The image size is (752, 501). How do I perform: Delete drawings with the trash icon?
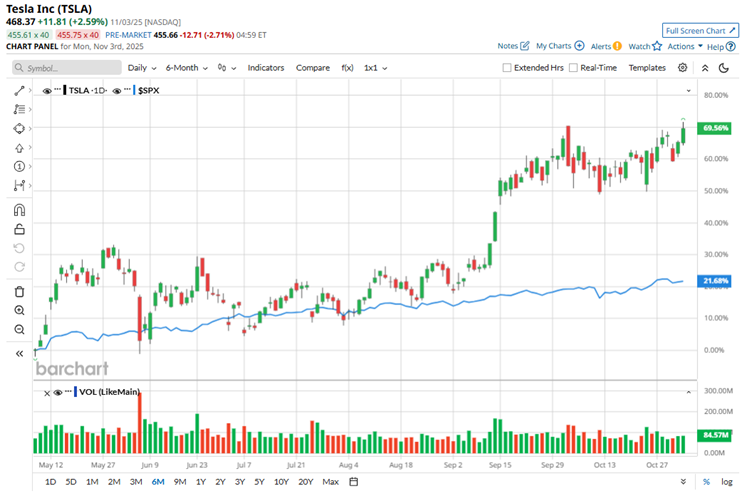[19, 291]
